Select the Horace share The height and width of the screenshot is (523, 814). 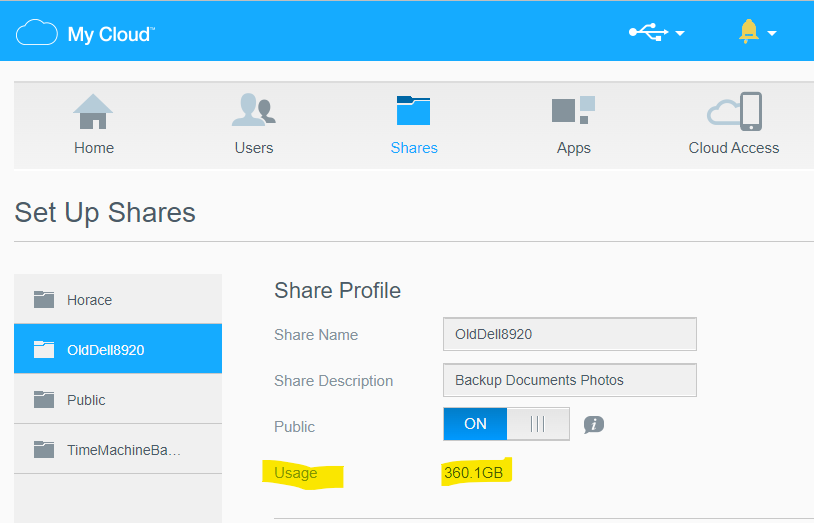pyautogui.click(x=118, y=299)
